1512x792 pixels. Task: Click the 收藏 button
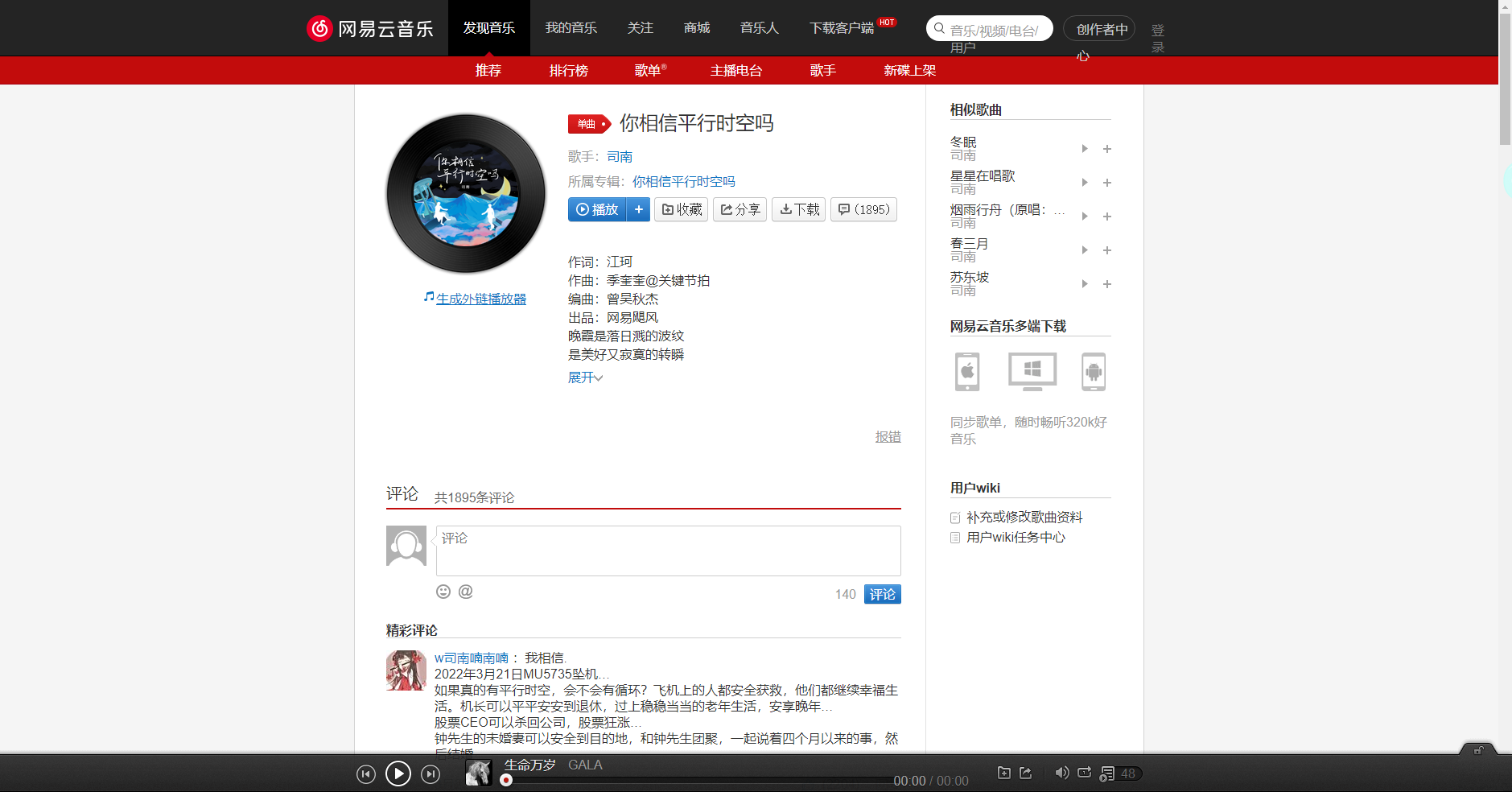[682, 209]
